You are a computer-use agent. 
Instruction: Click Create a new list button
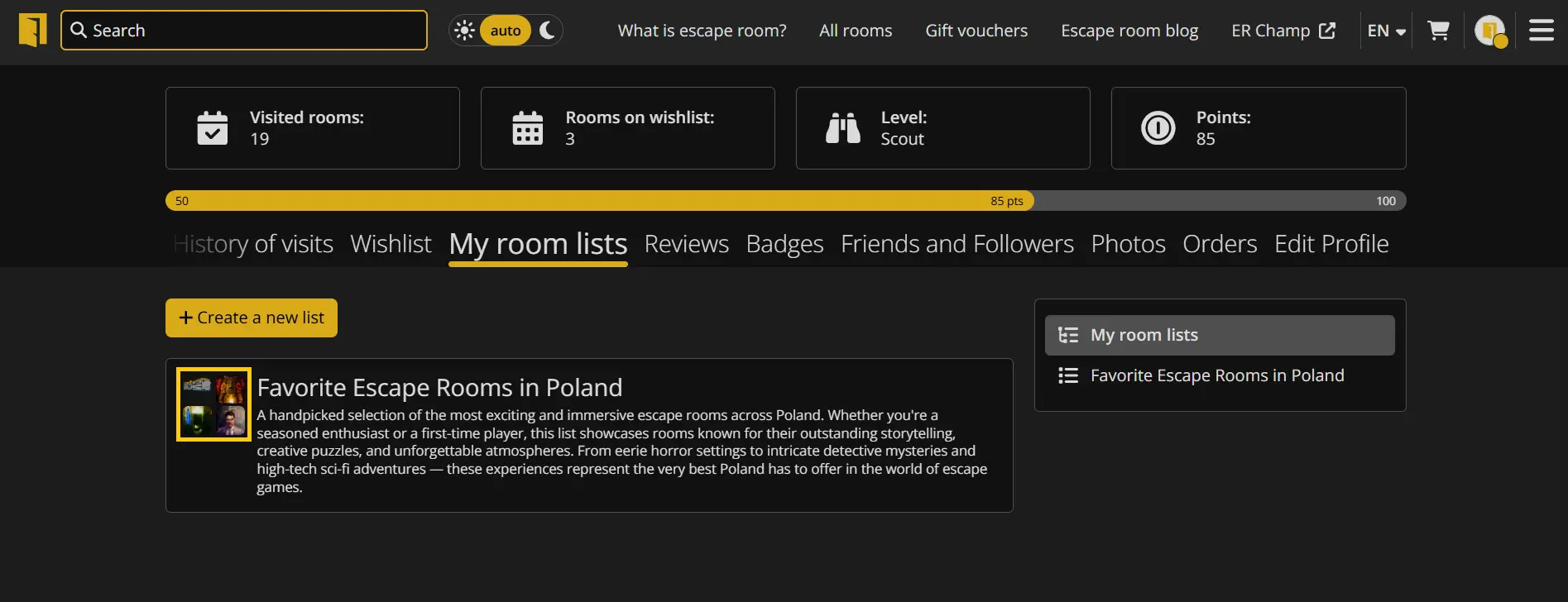(252, 318)
